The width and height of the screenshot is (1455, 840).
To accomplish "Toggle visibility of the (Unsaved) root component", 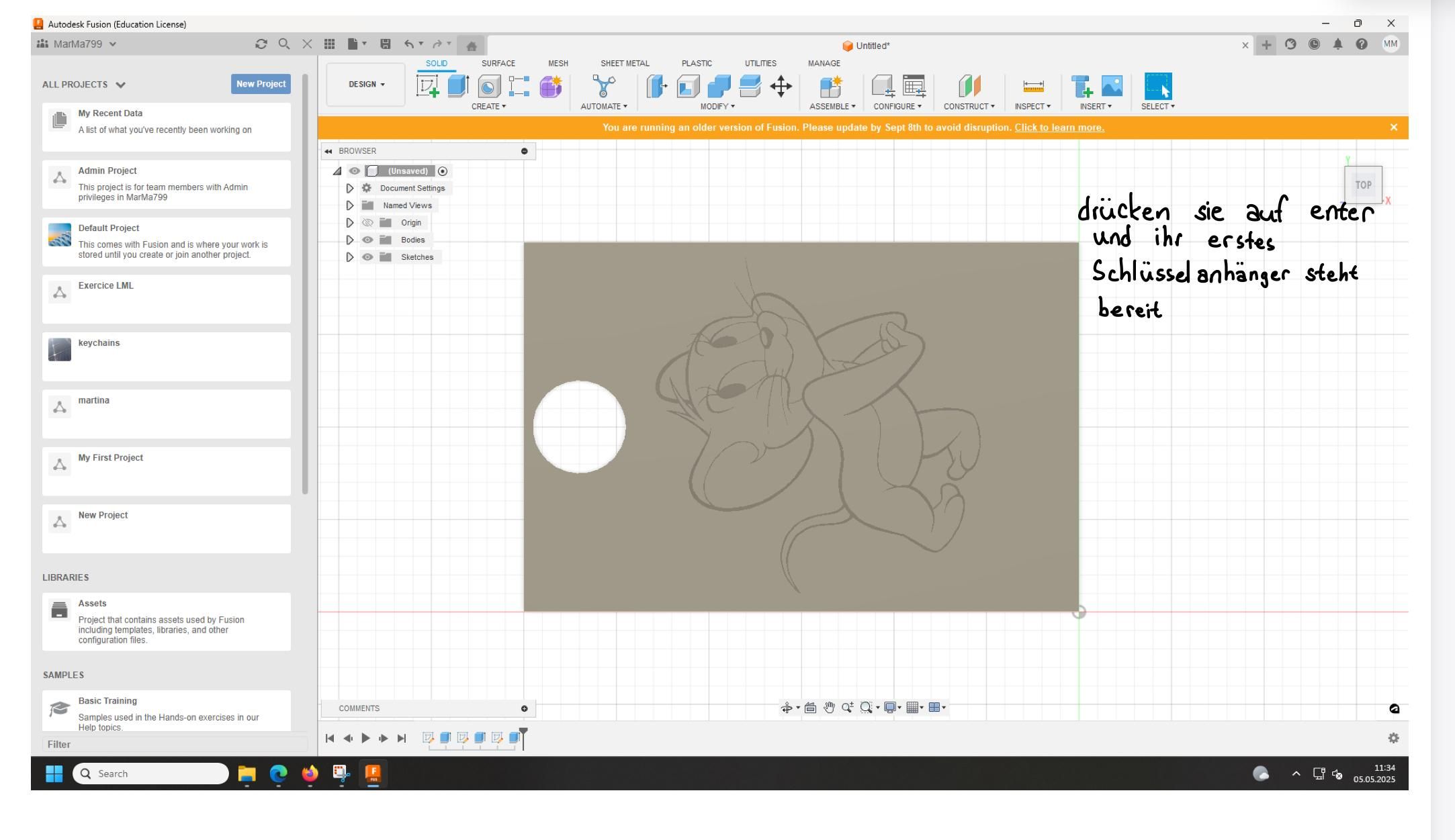I will coord(355,171).
